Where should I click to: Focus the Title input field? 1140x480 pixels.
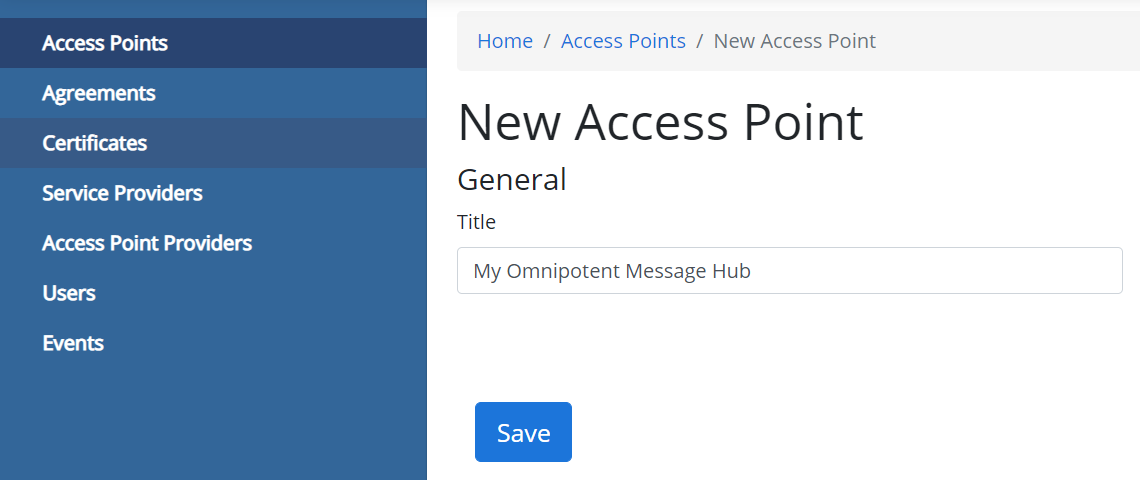790,270
